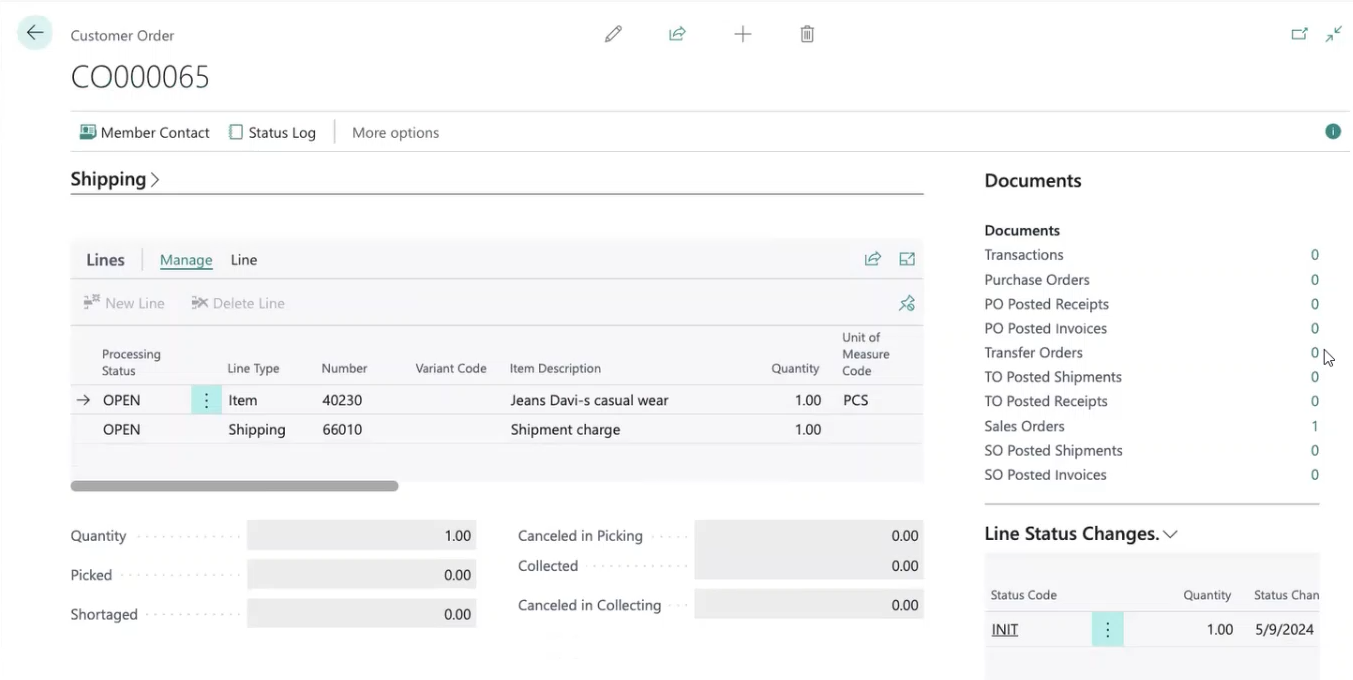Click the INIT status code link
The height and width of the screenshot is (680, 1353).
tap(1004, 630)
